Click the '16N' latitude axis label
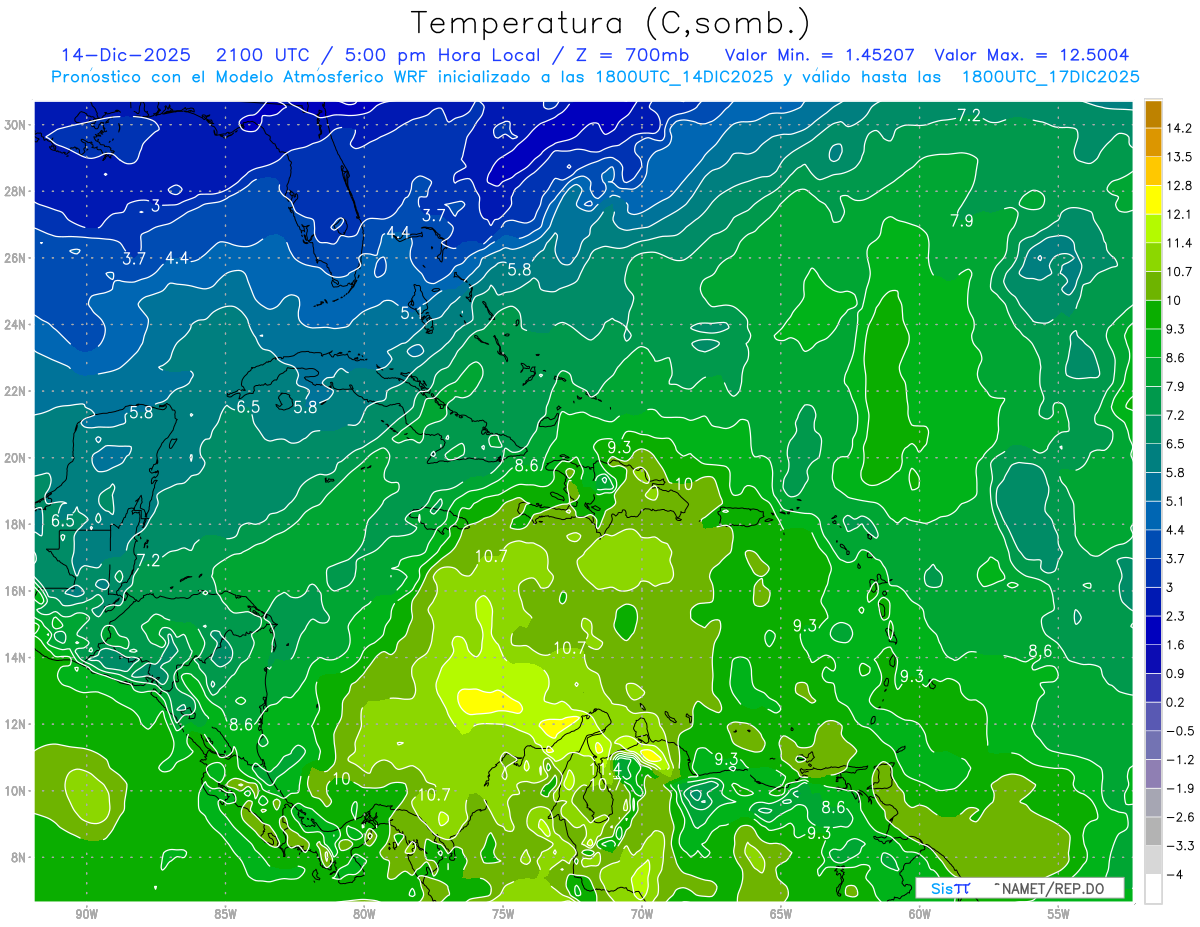 (17, 591)
